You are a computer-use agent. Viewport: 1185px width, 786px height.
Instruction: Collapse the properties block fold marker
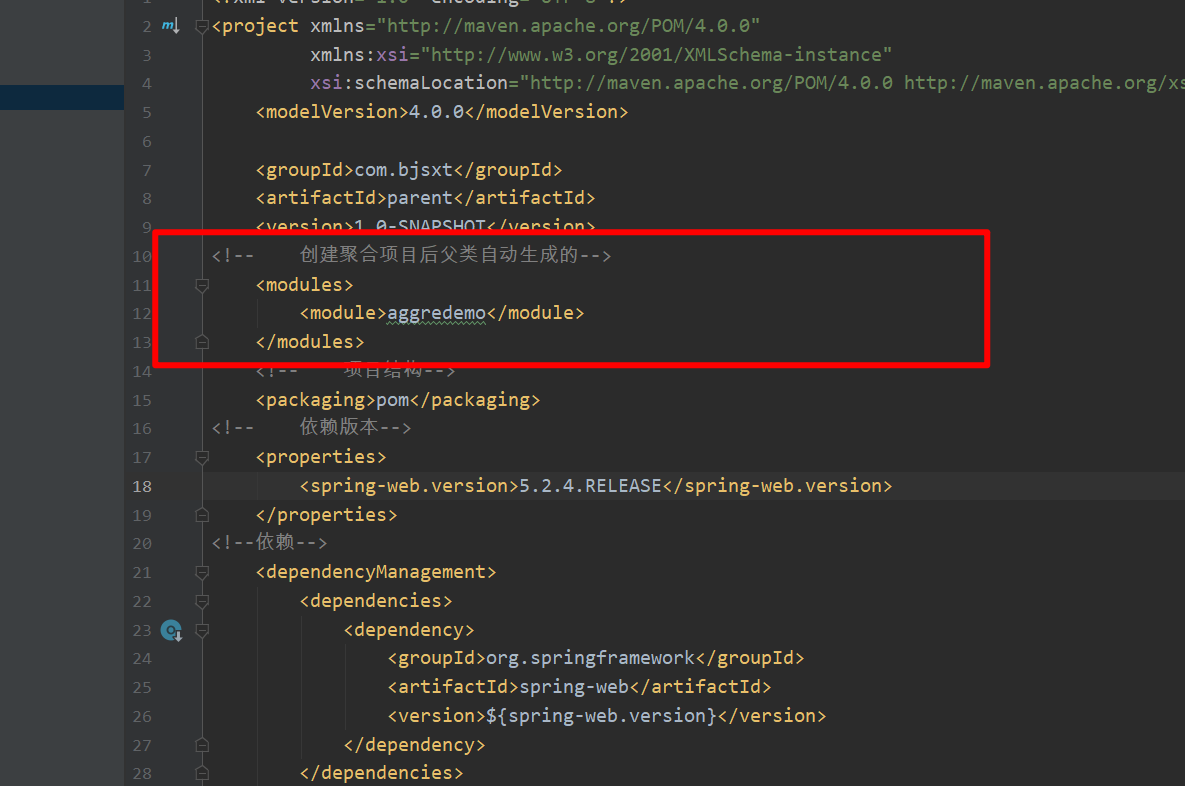[x=202, y=457]
